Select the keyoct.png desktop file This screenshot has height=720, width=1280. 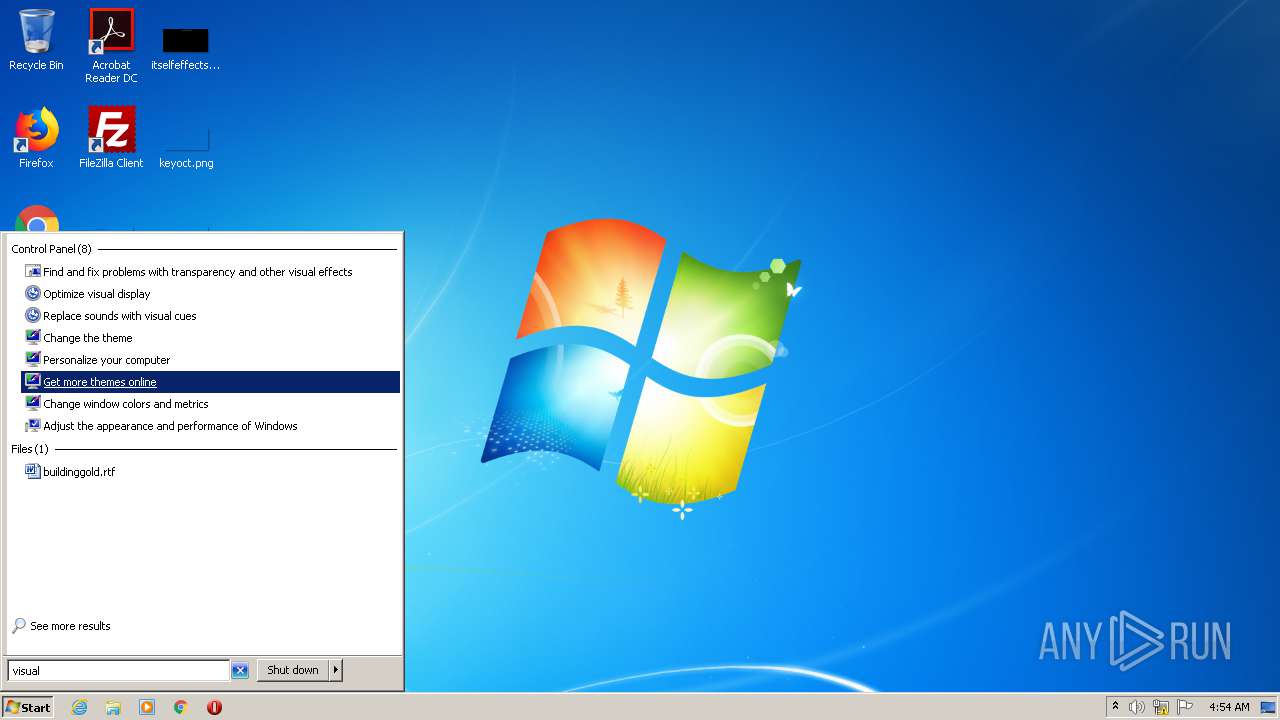click(x=186, y=146)
